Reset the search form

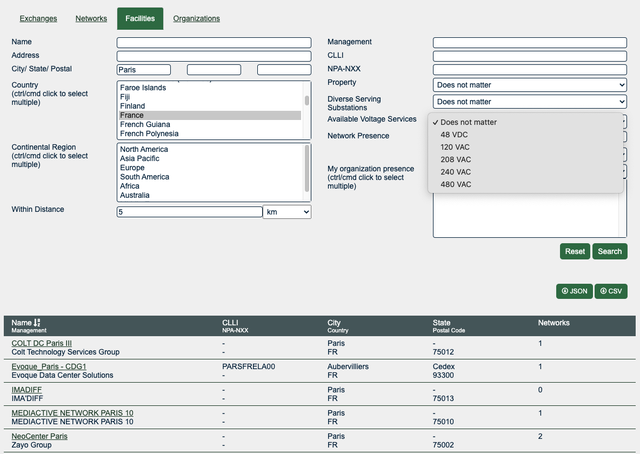575,251
